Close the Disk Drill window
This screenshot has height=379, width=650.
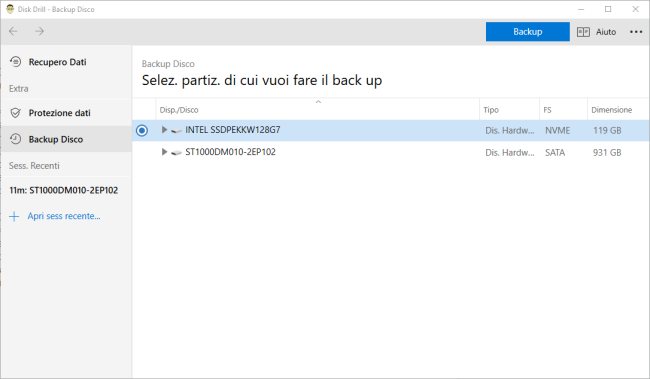pyautogui.click(x=635, y=9)
